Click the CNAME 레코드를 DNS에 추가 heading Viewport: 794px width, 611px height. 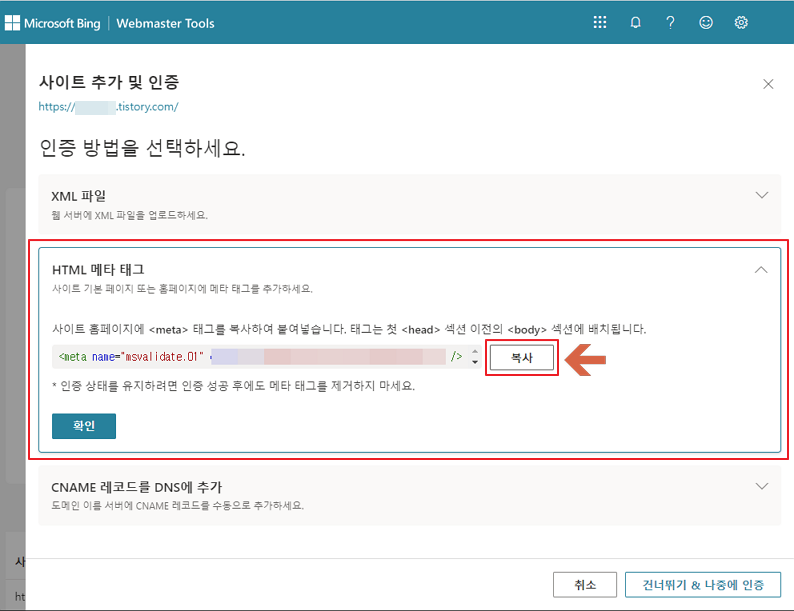click(x=136, y=487)
